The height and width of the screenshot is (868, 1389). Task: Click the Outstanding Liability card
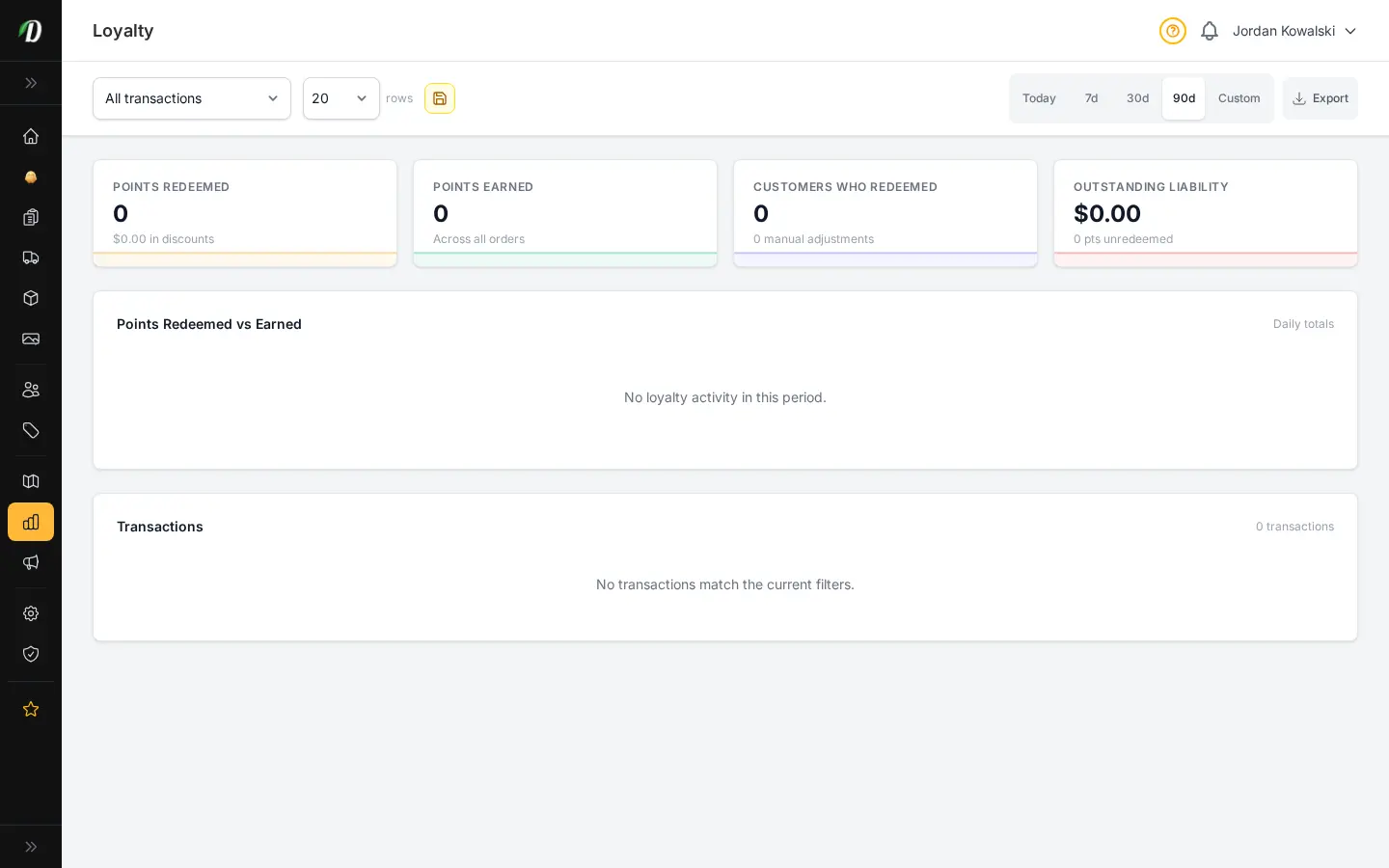pos(1206,213)
